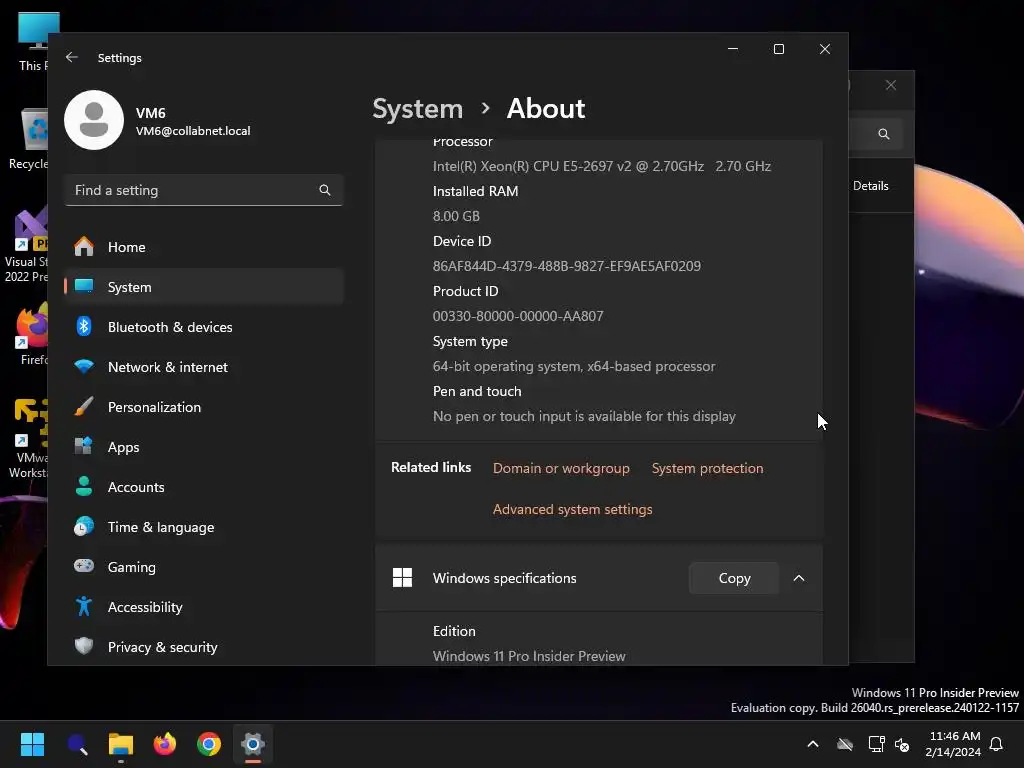1024x768 pixels.
Task: Click the search magnifier in Find a setting
Action: pyautogui.click(x=325, y=190)
